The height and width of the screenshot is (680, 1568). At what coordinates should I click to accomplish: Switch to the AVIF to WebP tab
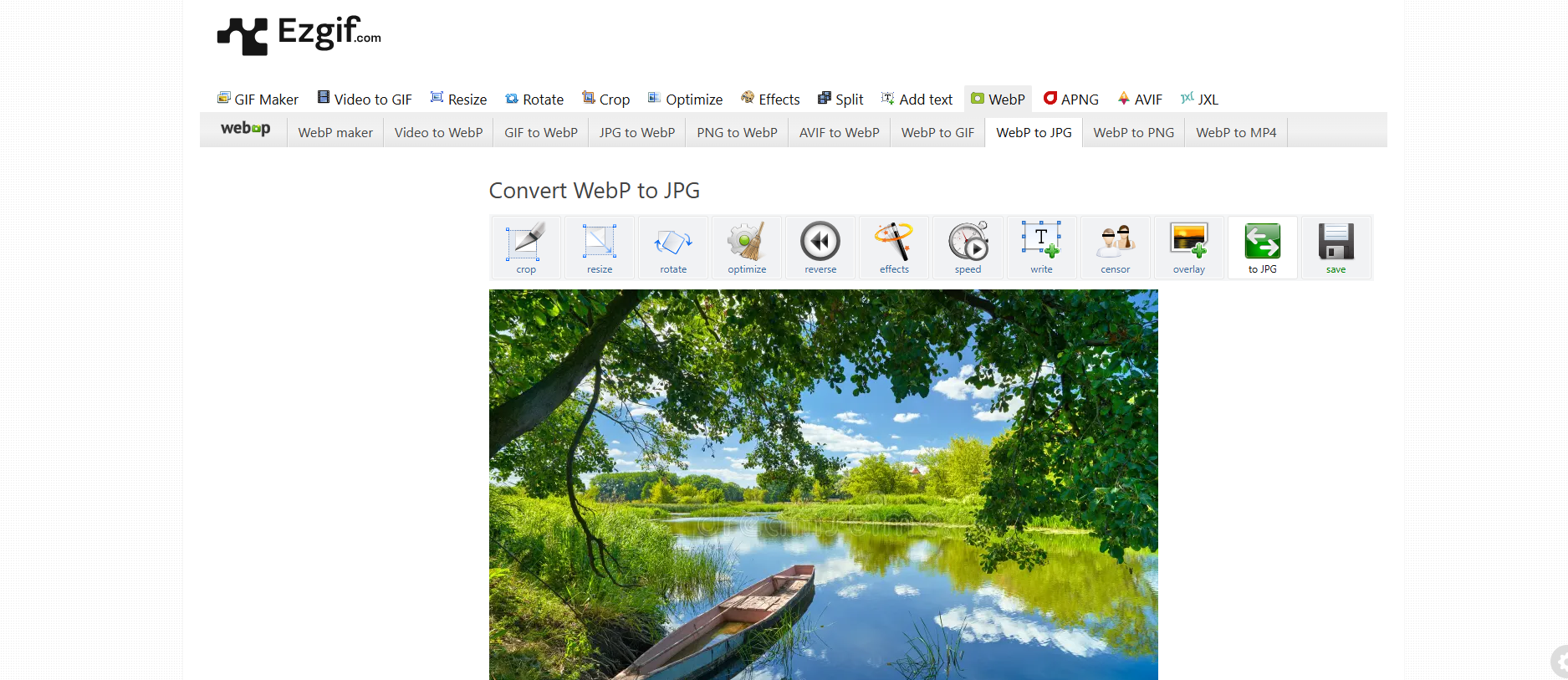[x=840, y=133]
